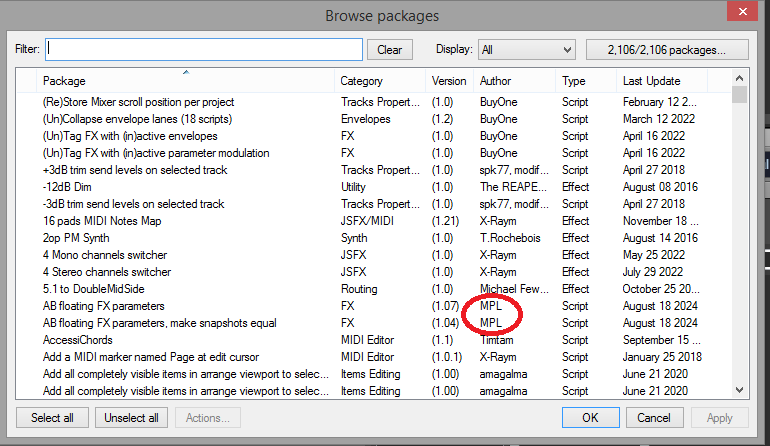Image resolution: width=770 pixels, height=446 pixels.
Task: Select "AB floating FX parameters" version 1.07 row
Action: point(374,306)
